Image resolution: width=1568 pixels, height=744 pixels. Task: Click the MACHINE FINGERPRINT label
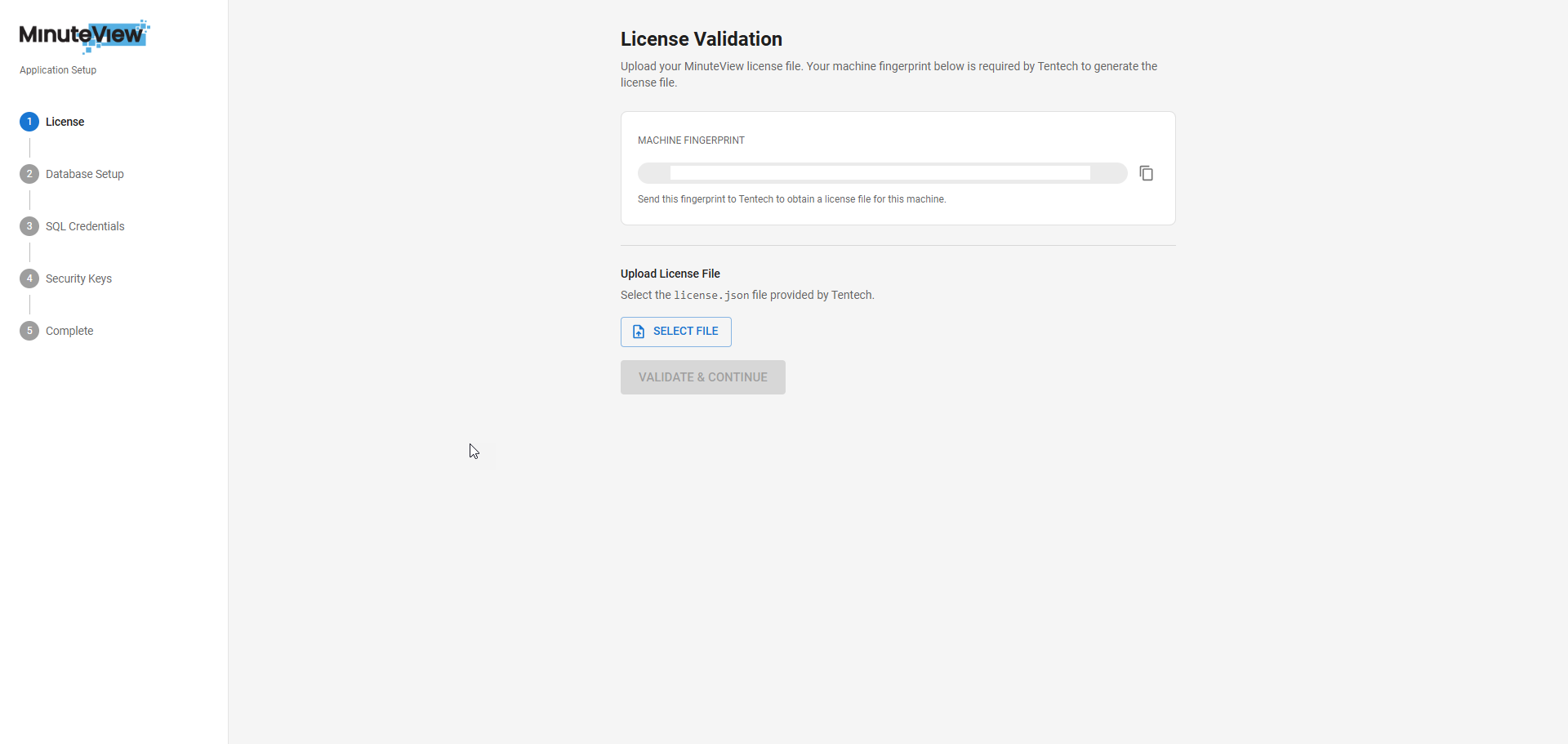pyautogui.click(x=690, y=140)
